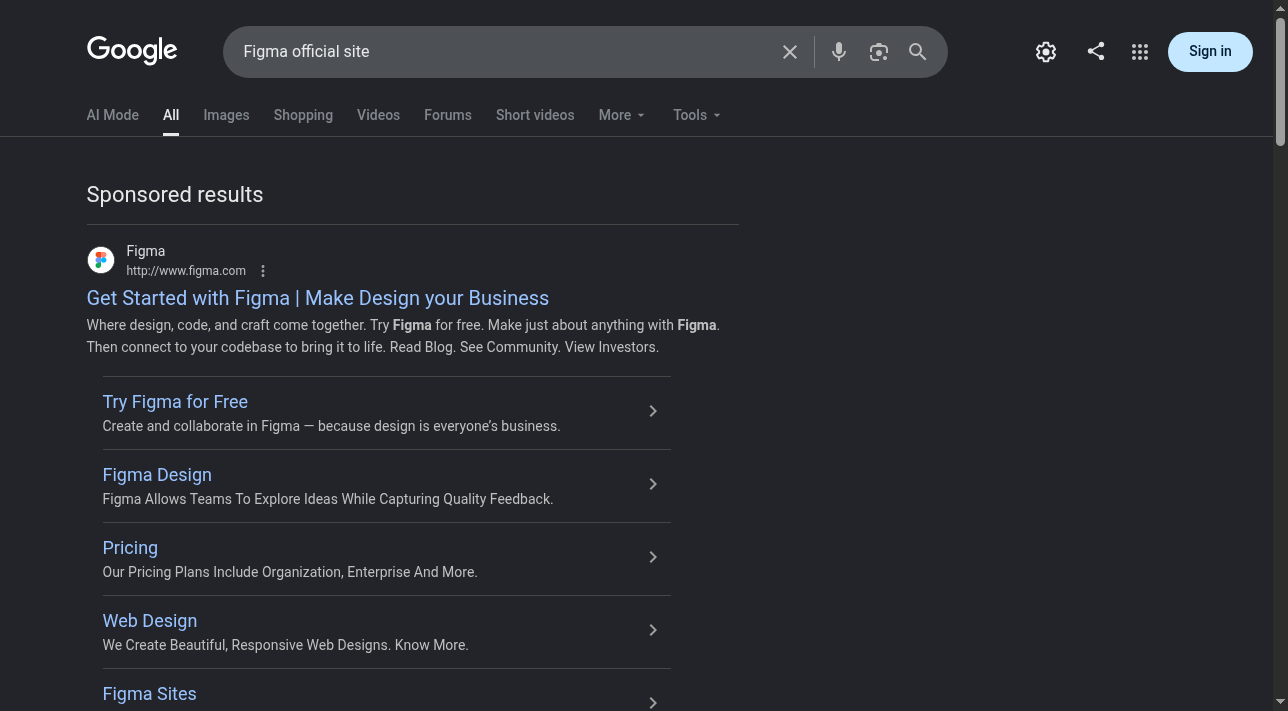1288x711 pixels.
Task: Open the Videos tab
Action: click(378, 115)
